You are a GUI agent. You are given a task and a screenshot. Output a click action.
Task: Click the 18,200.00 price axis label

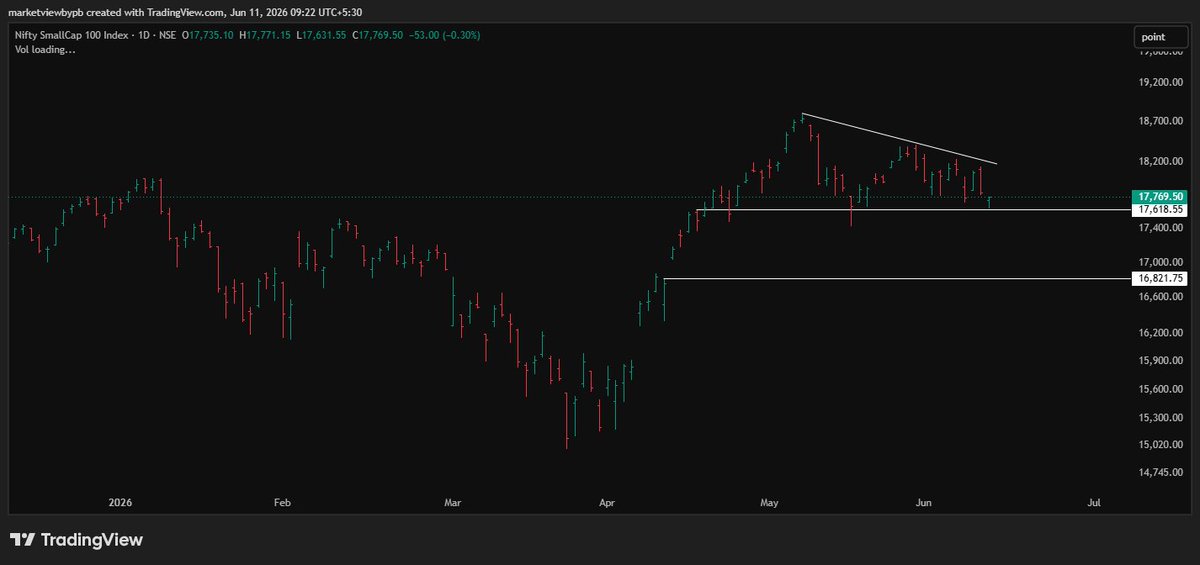click(1160, 161)
